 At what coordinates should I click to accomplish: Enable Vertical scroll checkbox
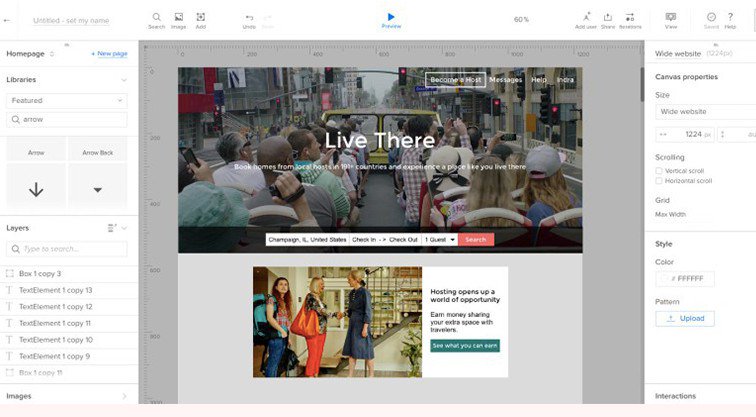(x=659, y=171)
